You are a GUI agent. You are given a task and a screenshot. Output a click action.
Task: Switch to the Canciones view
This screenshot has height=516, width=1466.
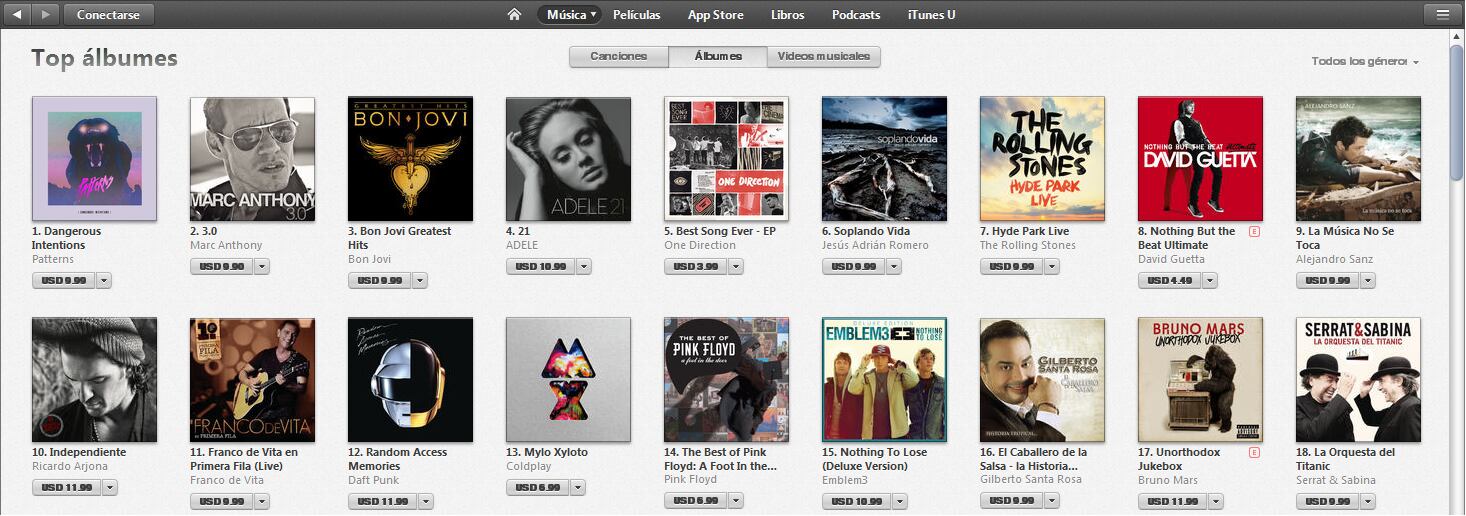pyautogui.click(x=619, y=56)
